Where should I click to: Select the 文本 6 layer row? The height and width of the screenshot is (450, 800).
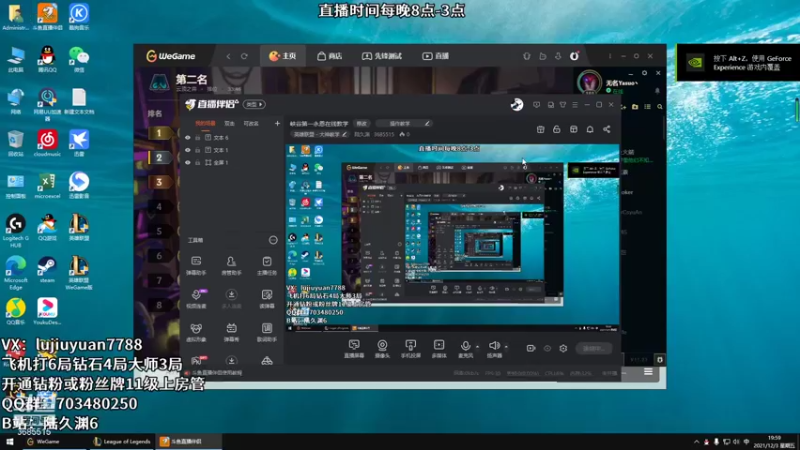(233, 138)
